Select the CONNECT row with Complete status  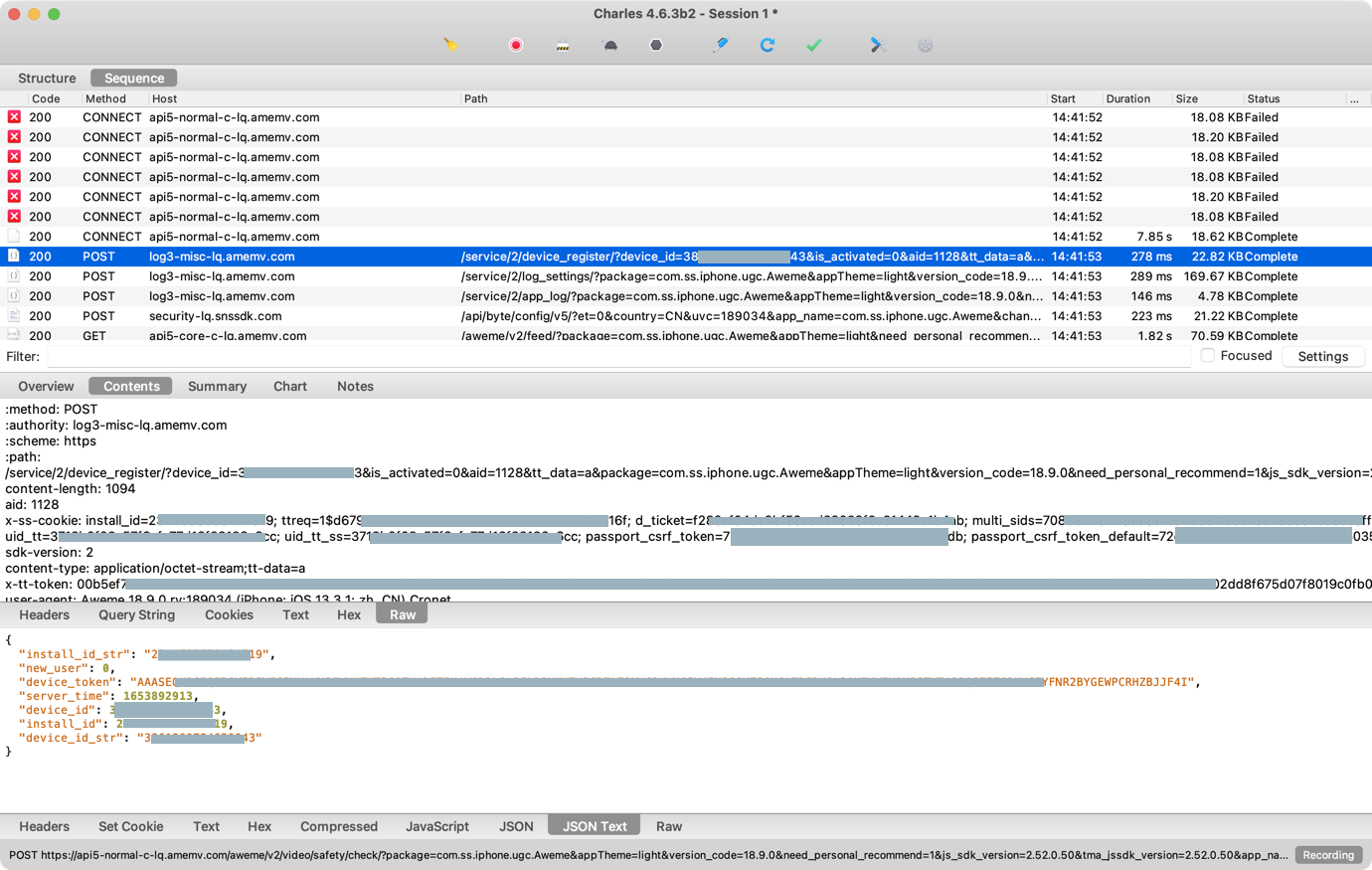coord(686,237)
